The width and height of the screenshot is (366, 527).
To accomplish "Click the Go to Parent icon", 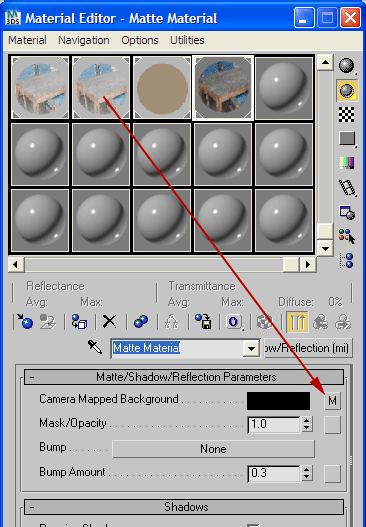I will point(320,322).
